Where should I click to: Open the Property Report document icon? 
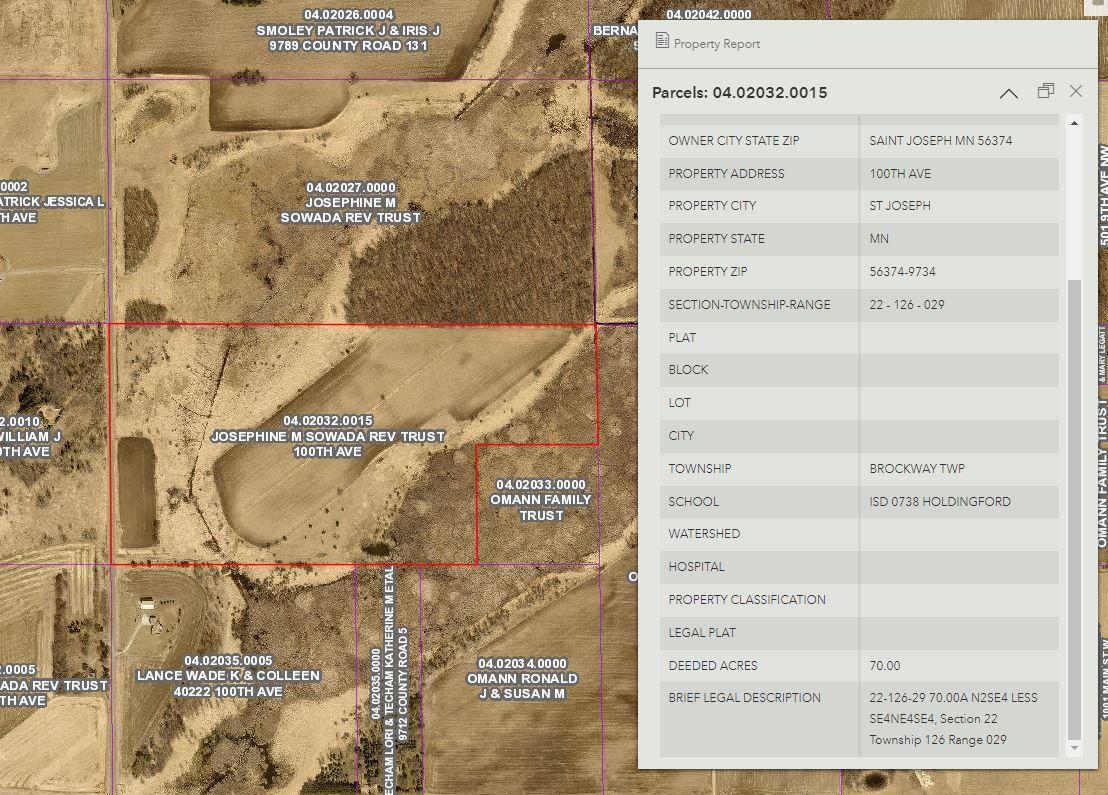tap(662, 41)
